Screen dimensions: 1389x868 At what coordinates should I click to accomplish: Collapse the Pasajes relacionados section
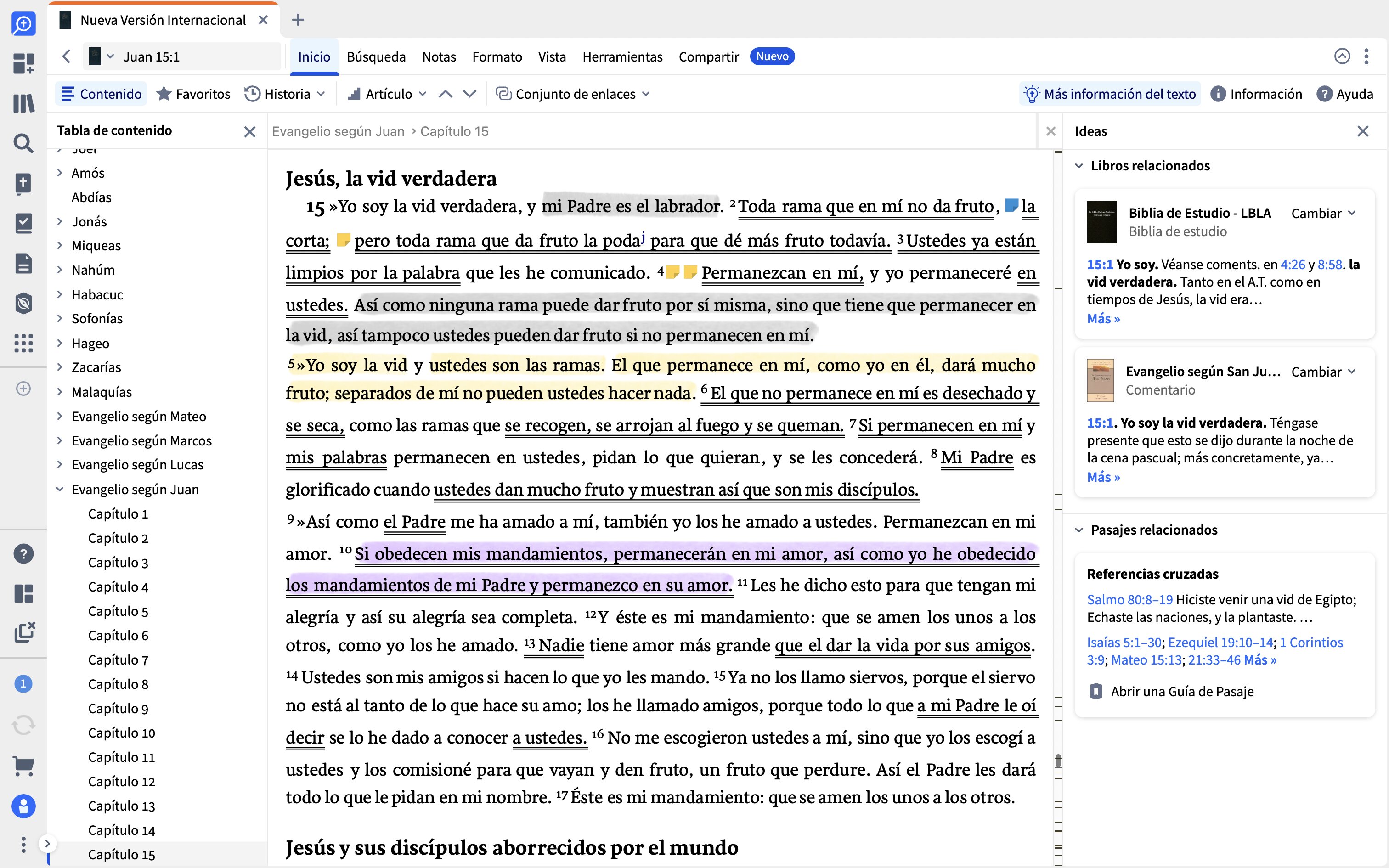coord(1079,530)
